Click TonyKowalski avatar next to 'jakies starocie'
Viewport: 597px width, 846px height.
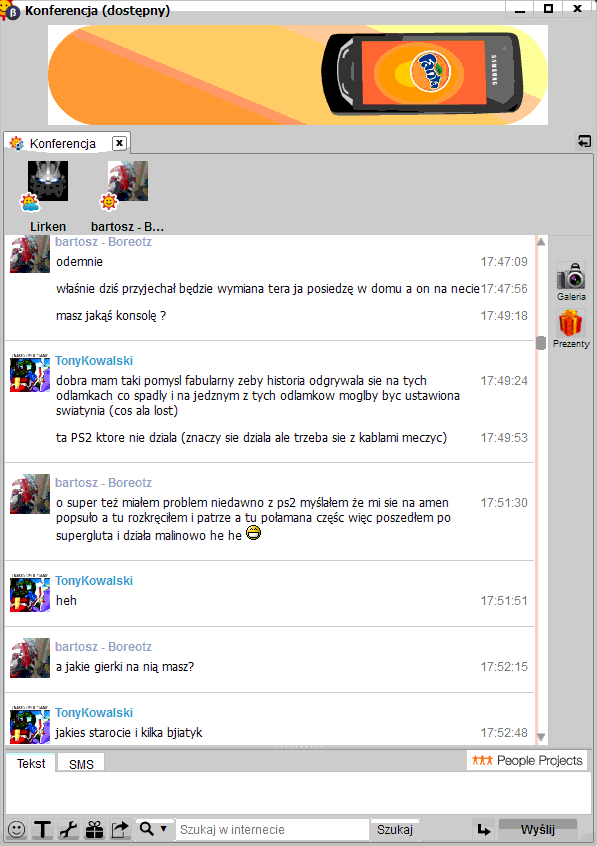tap(30, 724)
